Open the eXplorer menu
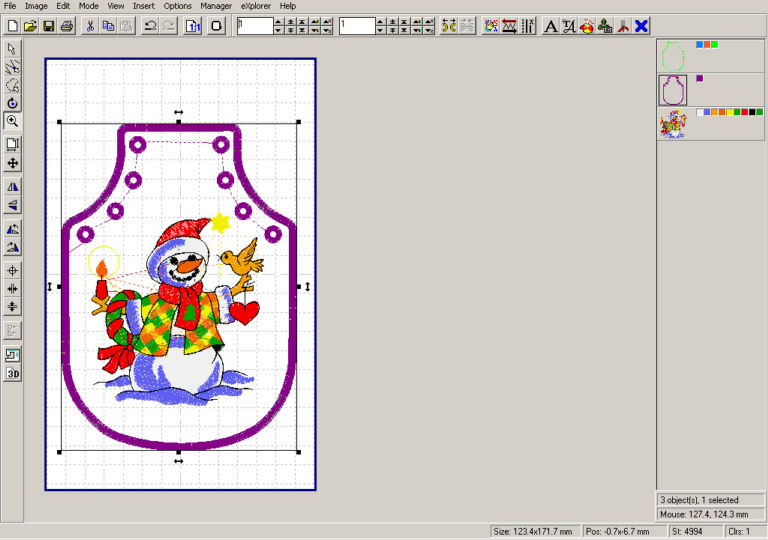This screenshot has width=768, height=540. (x=256, y=6)
